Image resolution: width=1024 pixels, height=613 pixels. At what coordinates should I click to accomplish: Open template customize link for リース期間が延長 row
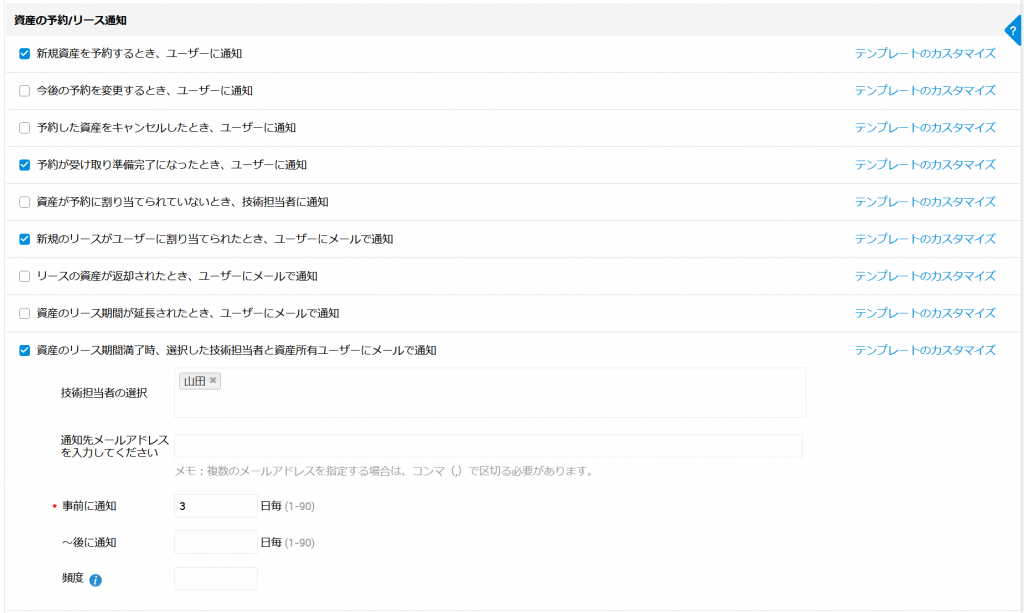click(925, 313)
